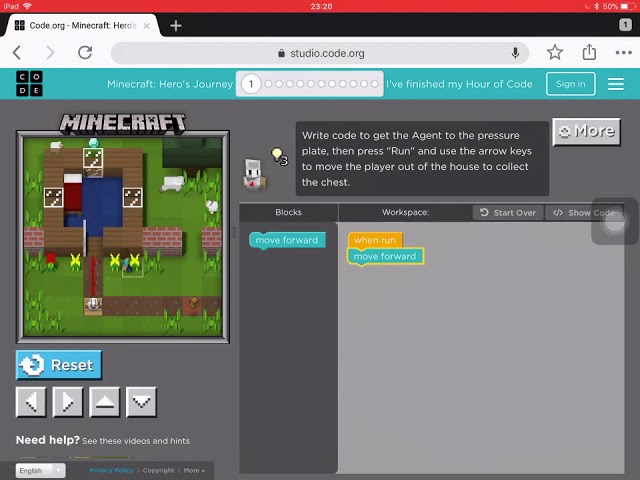Open the Privacy Policy link
The height and width of the screenshot is (480, 640).
click(111, 470)
